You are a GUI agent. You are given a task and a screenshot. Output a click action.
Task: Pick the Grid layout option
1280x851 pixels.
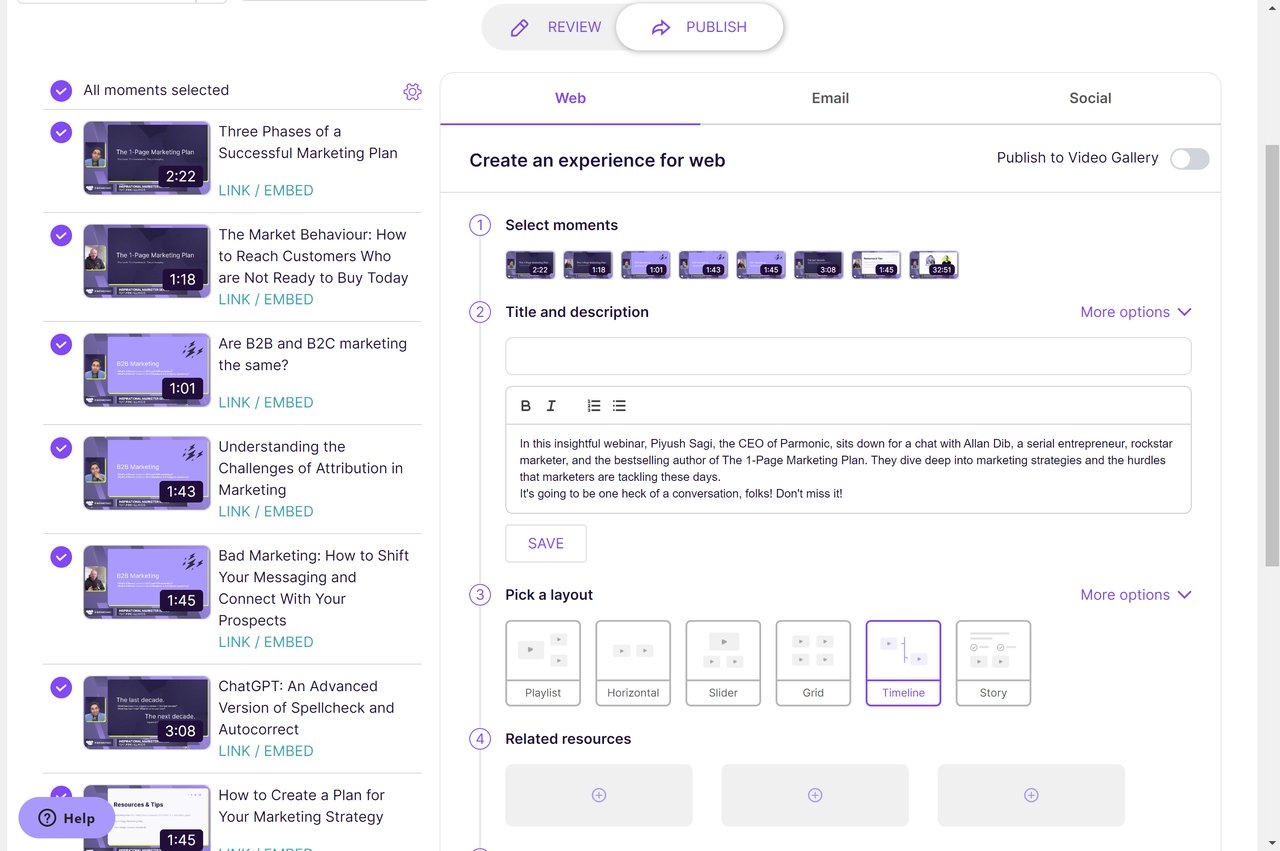(x=813, y=663)
